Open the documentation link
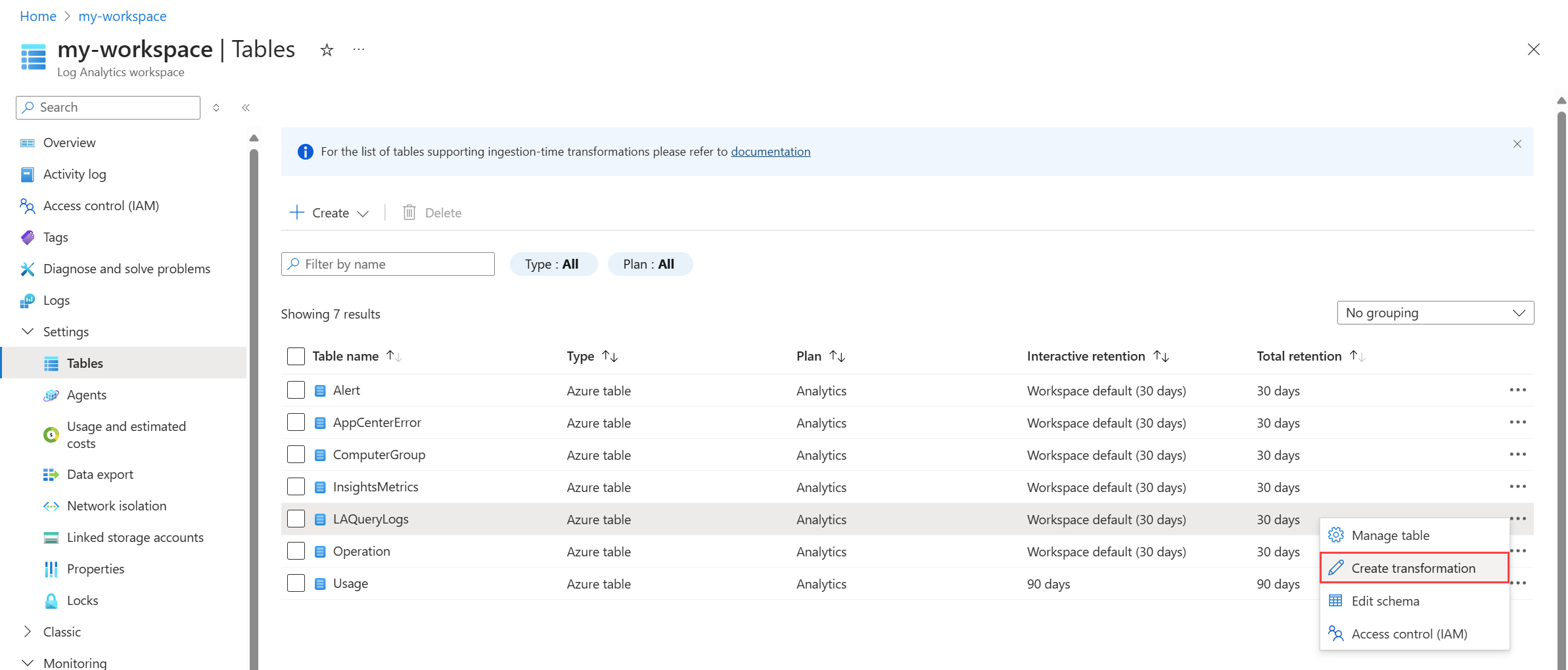 pyautogui.click(x=770, y=151)
